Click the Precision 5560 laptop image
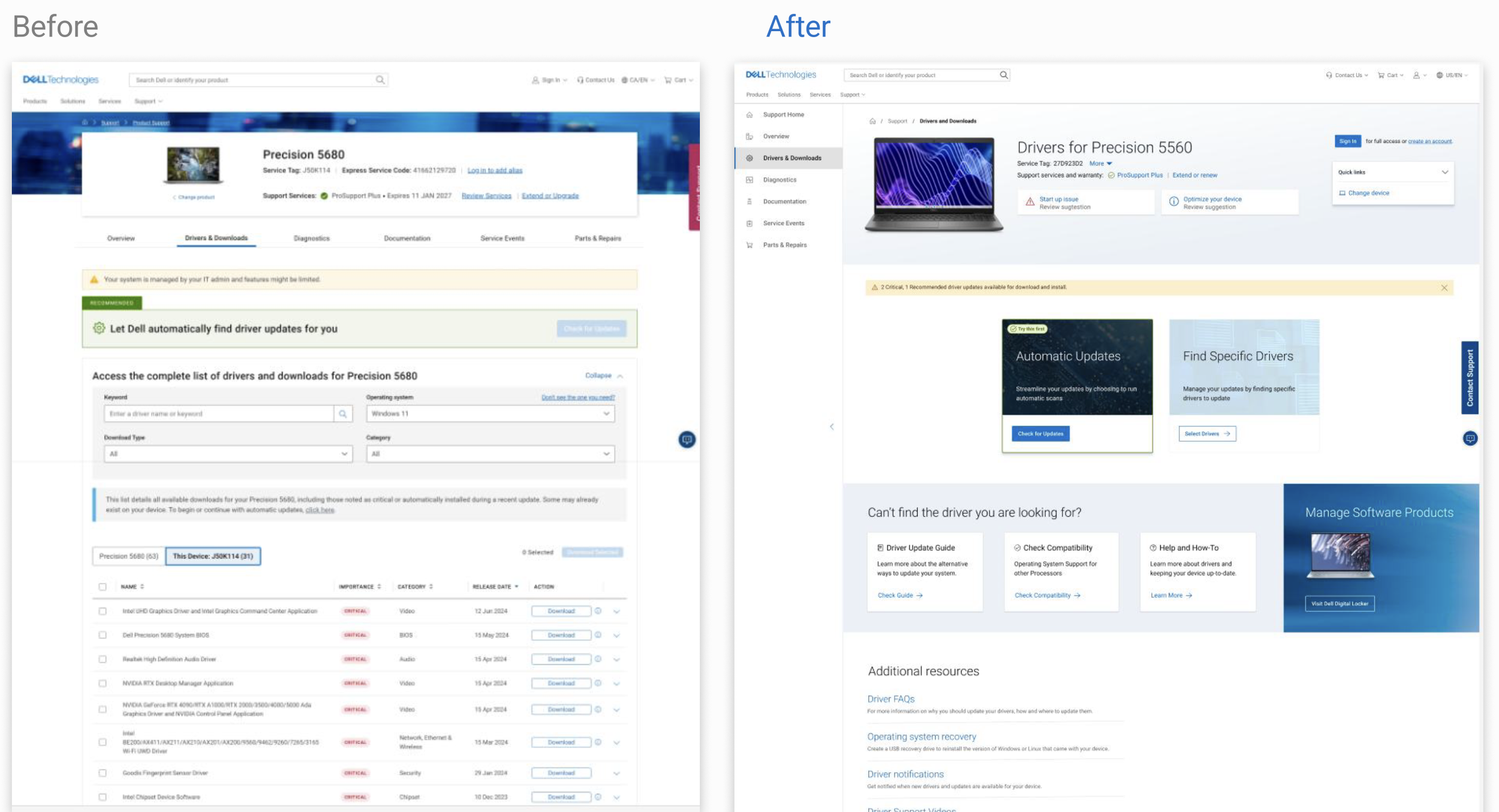Screen dimensions: 1499x812 [x=934, y=185]
